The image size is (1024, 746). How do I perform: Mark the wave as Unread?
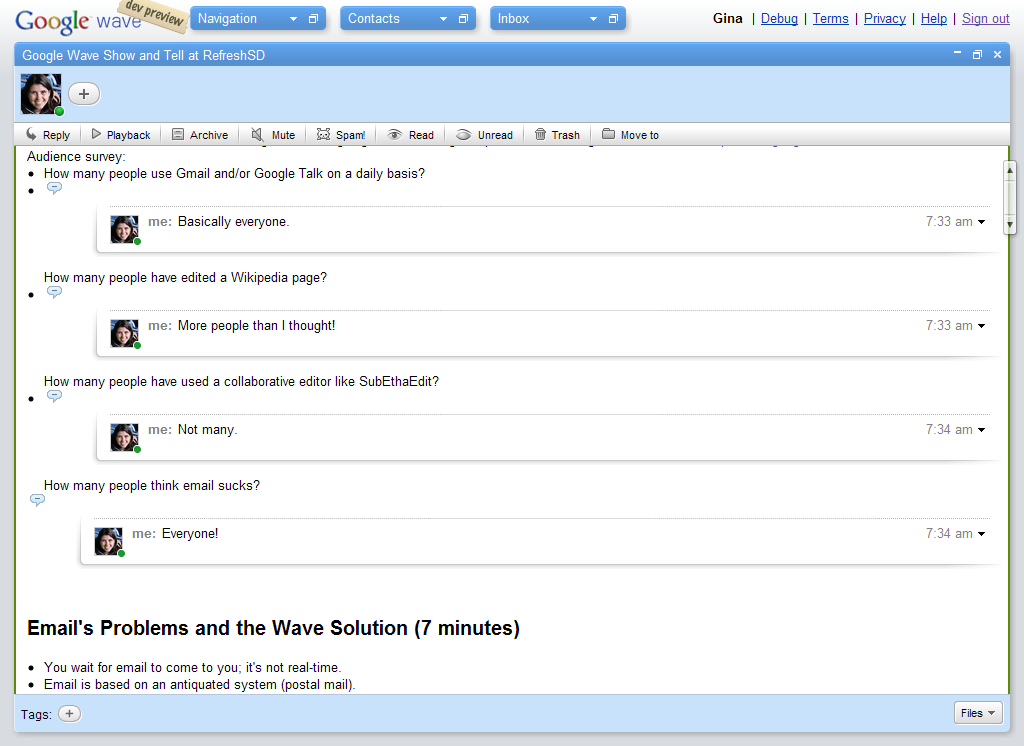(484, 135)
